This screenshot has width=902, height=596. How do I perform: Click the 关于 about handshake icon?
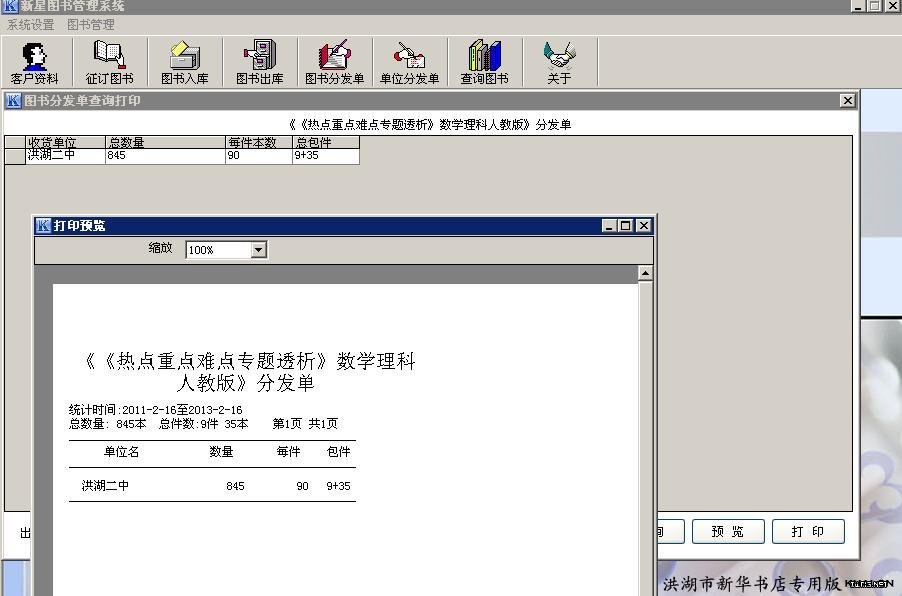coord(559,62)
